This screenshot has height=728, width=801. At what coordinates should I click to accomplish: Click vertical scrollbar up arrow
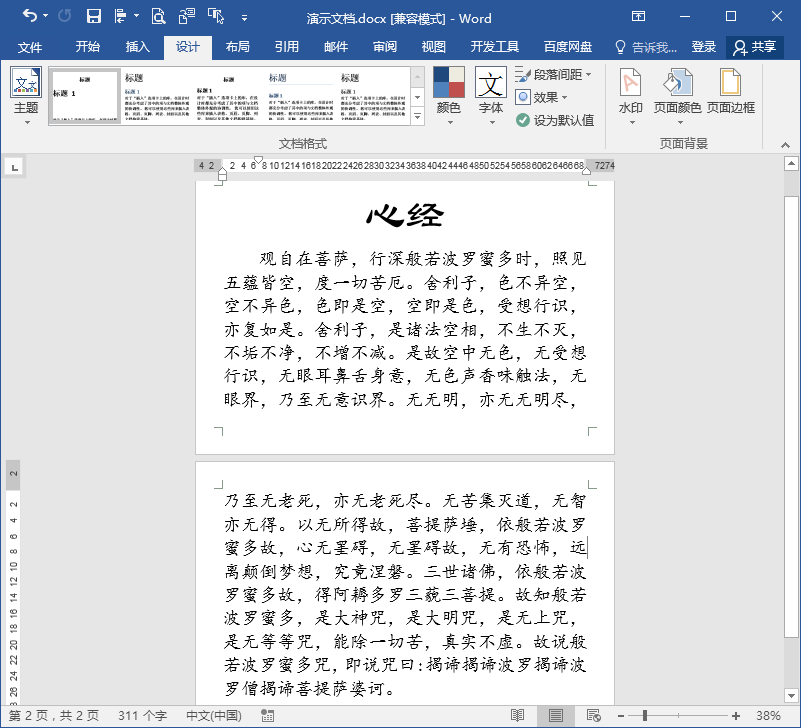pyautogui.click(x=791, y=163)
